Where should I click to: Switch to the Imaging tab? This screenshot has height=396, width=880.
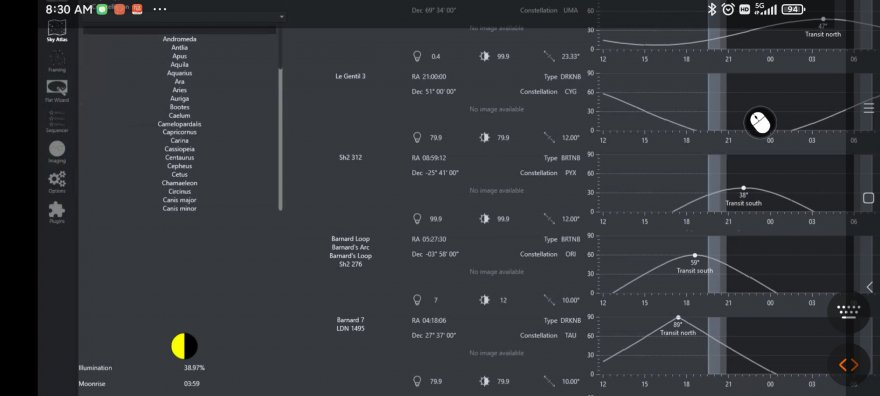point(57,152)
